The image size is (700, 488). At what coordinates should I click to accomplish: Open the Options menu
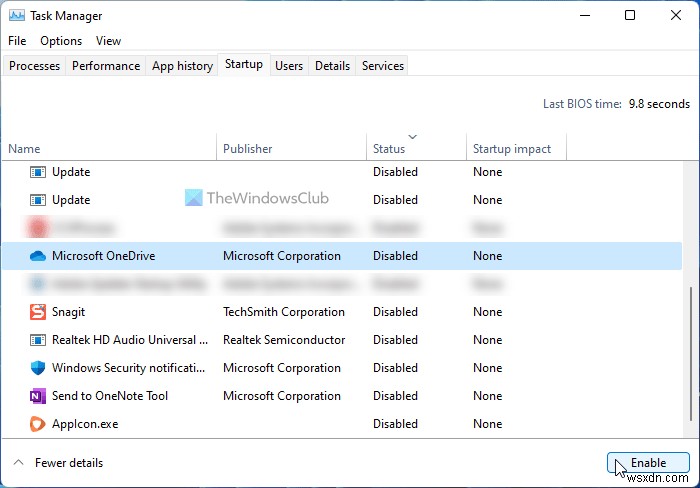point(61,41)
